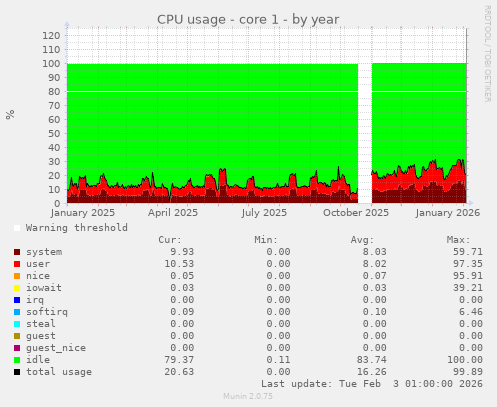Click nice max value 95.91
The image size is (497, 407).
pyautogui.click(x=468, y=276)
